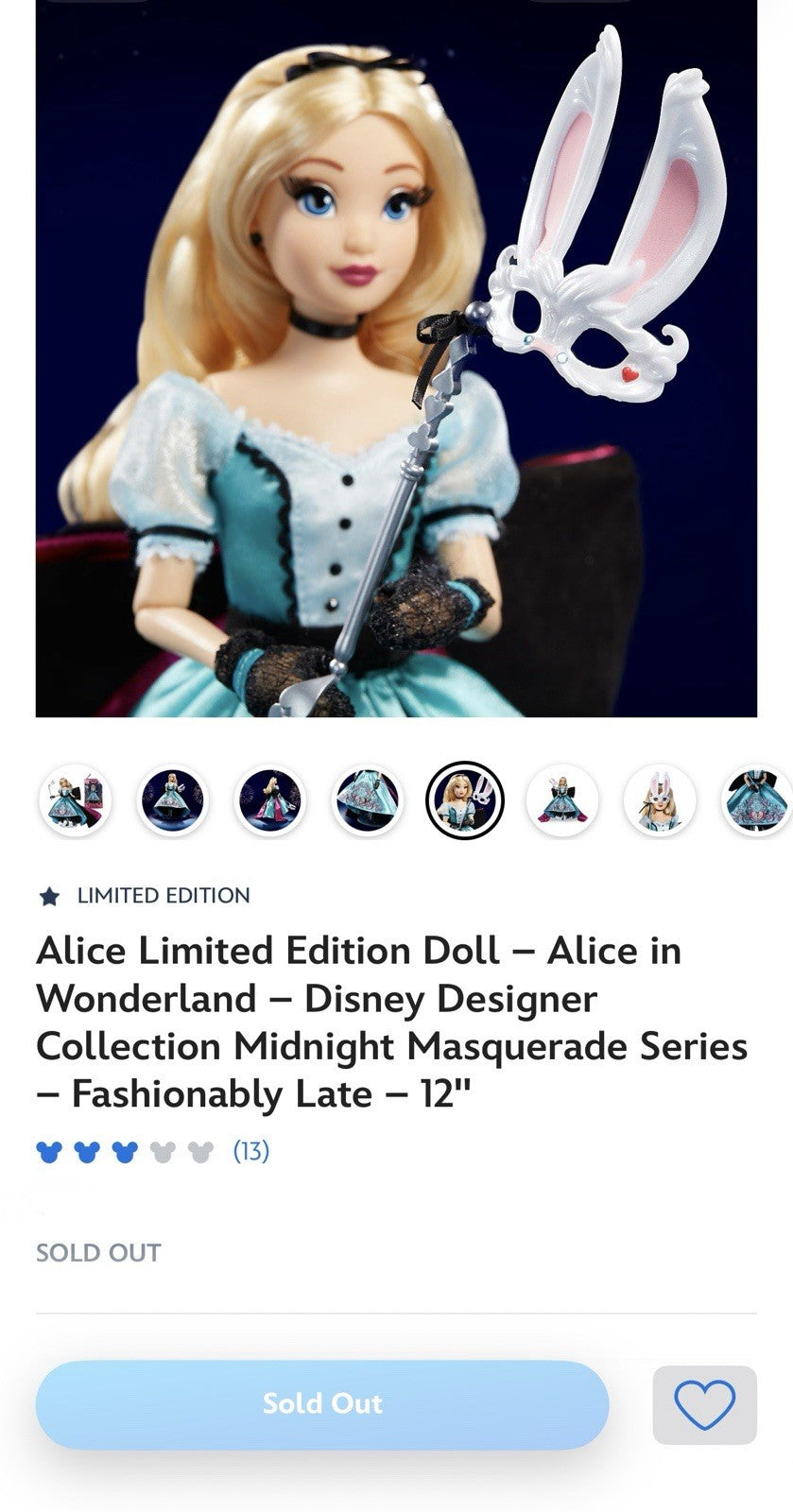Click the Alice Limited Edition Doll title
Image resolution: width=793 pixels, height=1512 pixels.
(x=391, y=1022)
